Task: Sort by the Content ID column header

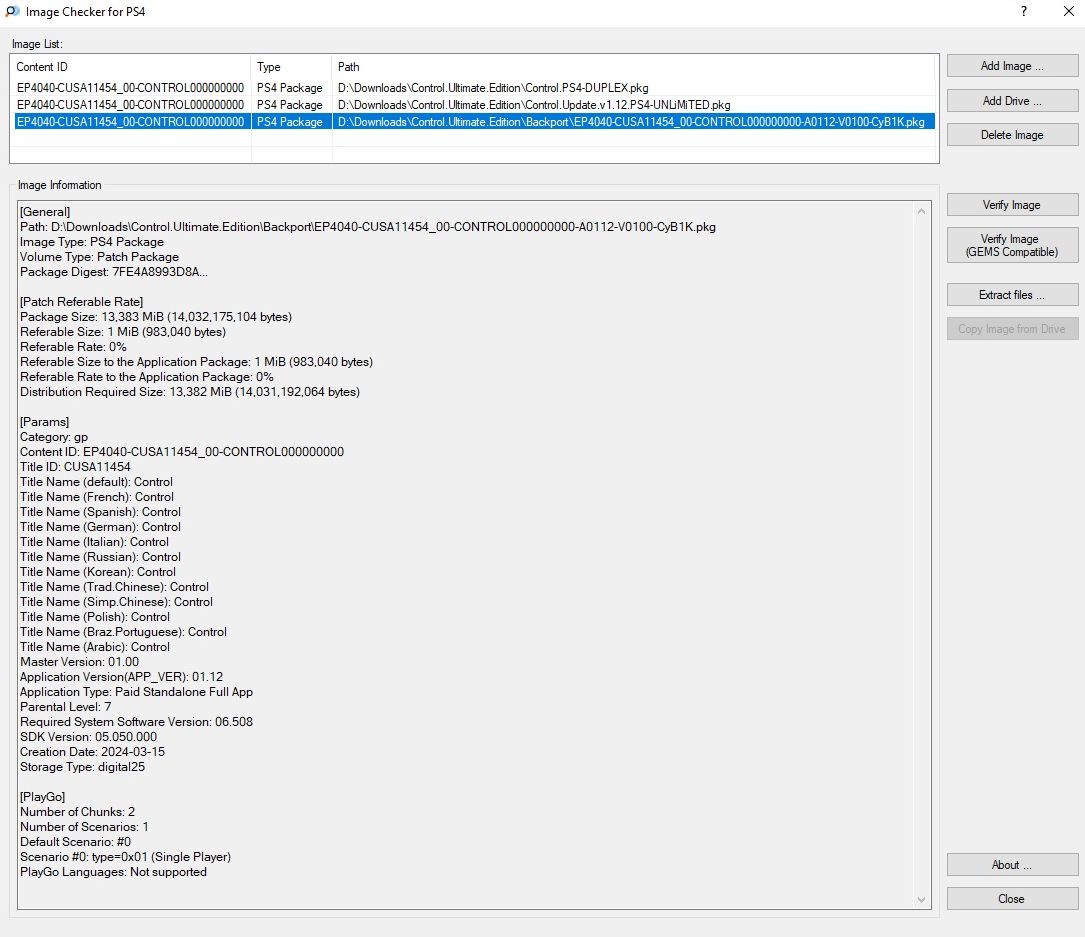Action: point(130,66)
